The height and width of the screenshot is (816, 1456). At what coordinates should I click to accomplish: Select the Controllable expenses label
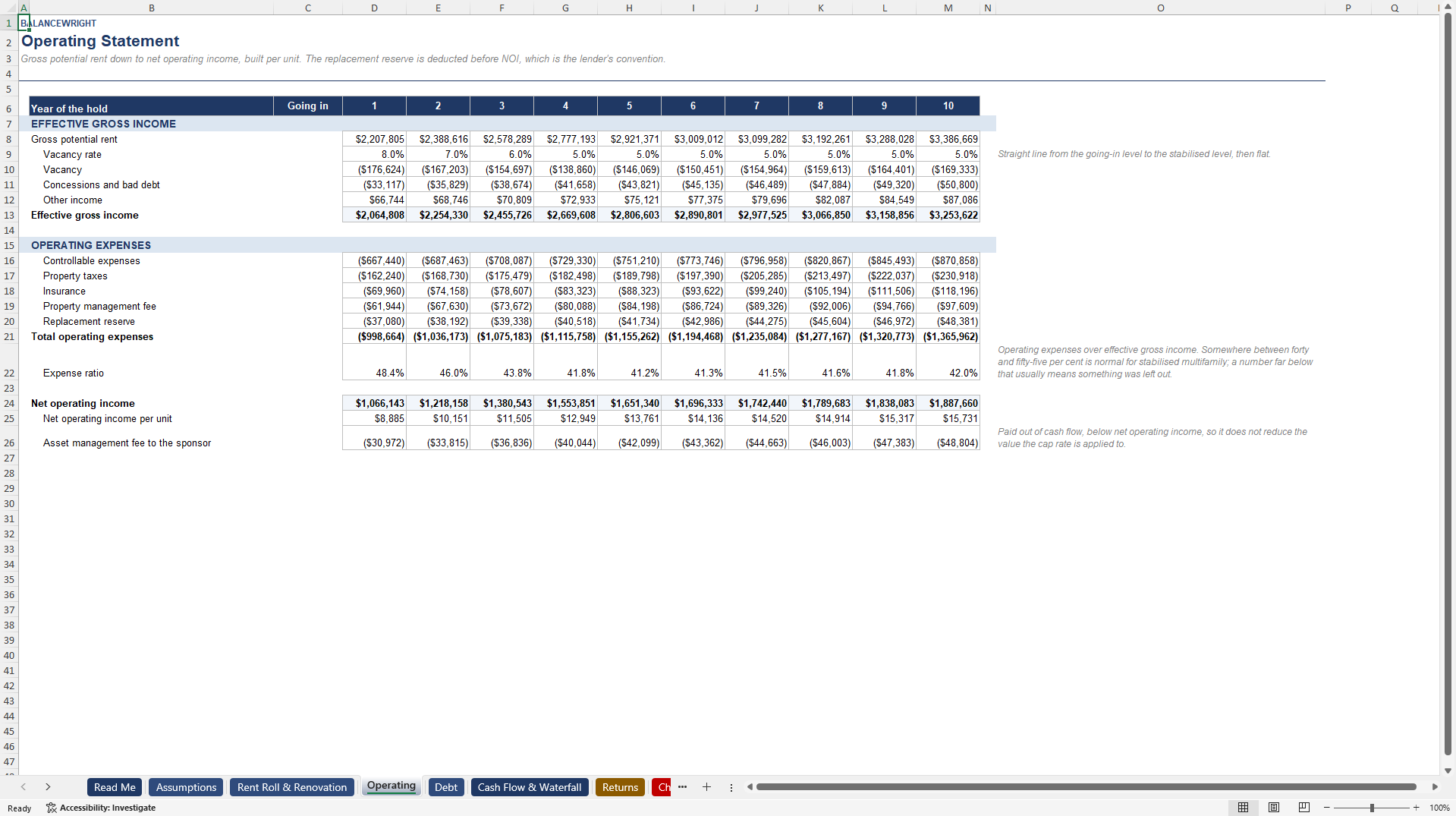92,260
